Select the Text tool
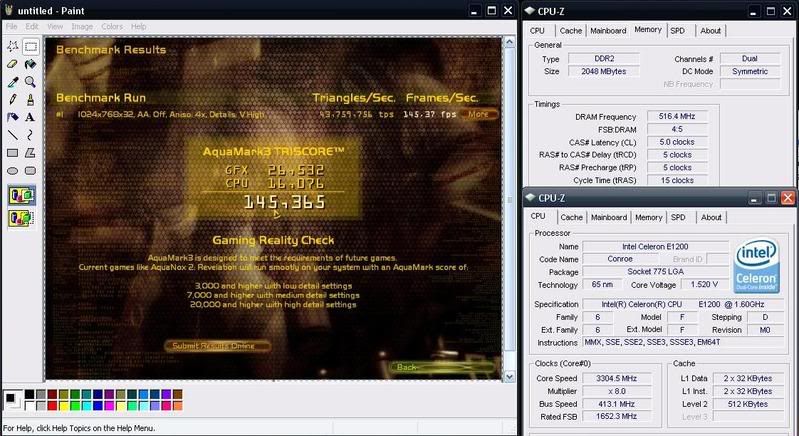This screenshot has height=436, width=799. tap(31, 117)
